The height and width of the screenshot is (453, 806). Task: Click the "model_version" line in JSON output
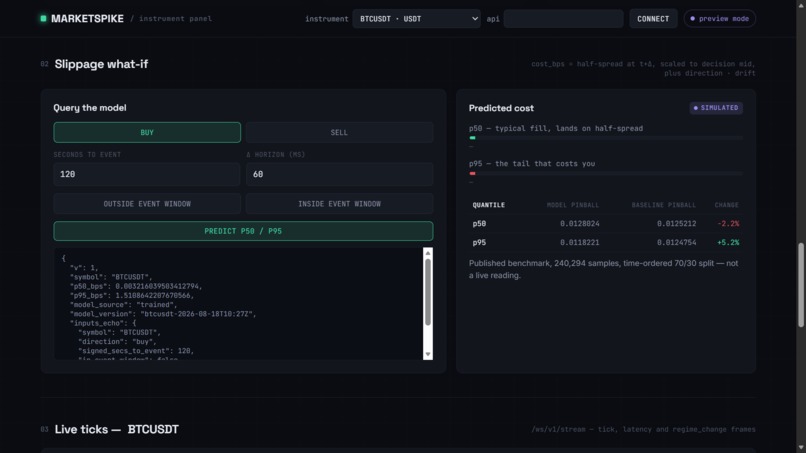click(163, 314)
